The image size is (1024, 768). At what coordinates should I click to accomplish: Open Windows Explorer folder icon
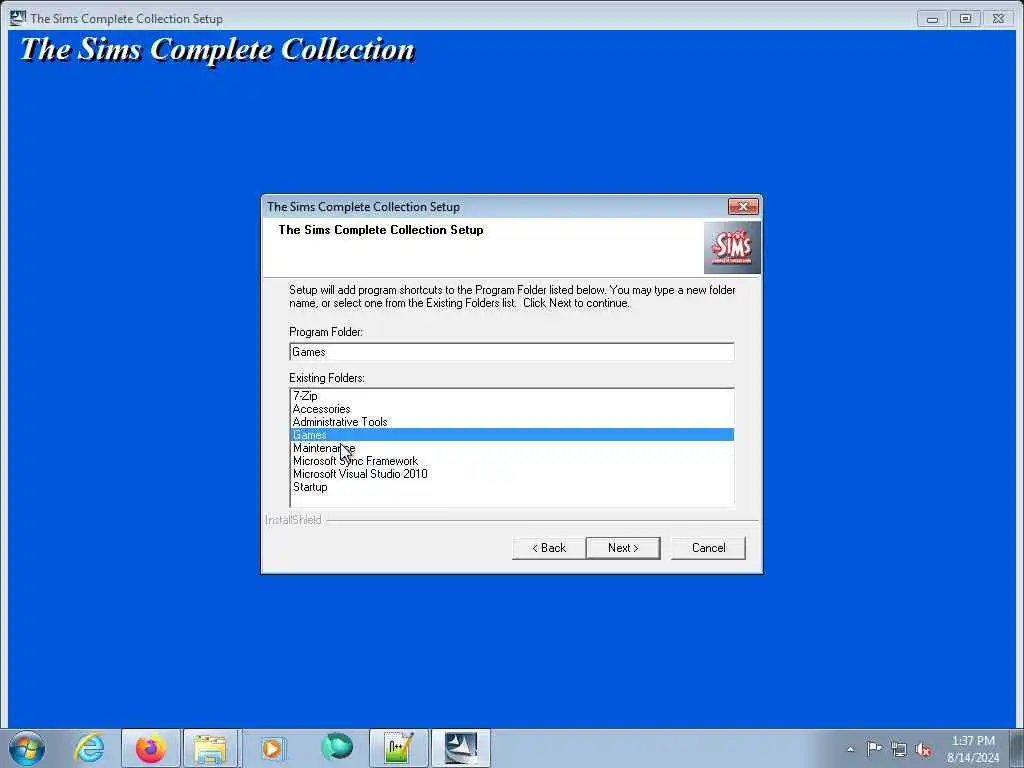click(210, 748)
